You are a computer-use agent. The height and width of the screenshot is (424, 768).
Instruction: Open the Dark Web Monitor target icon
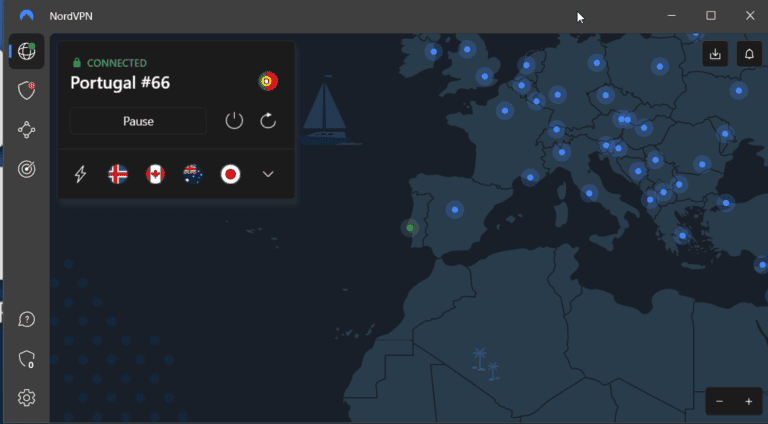pos(27,168)
